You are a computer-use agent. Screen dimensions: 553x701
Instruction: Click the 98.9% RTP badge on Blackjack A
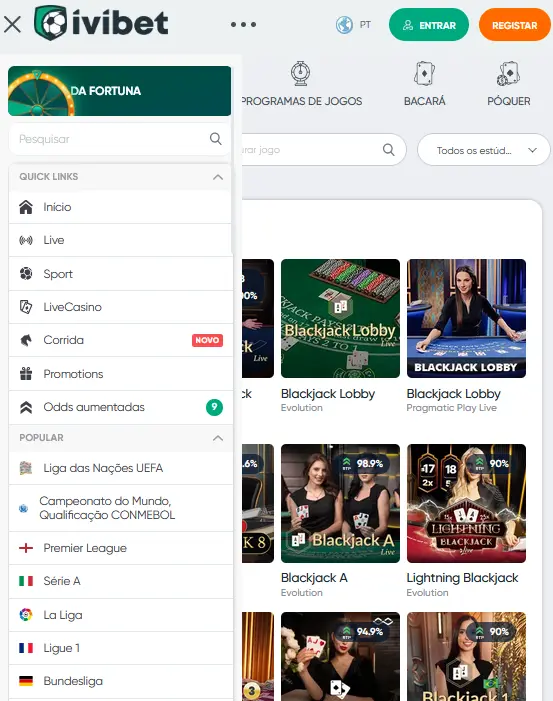click(x=364, y=464)
